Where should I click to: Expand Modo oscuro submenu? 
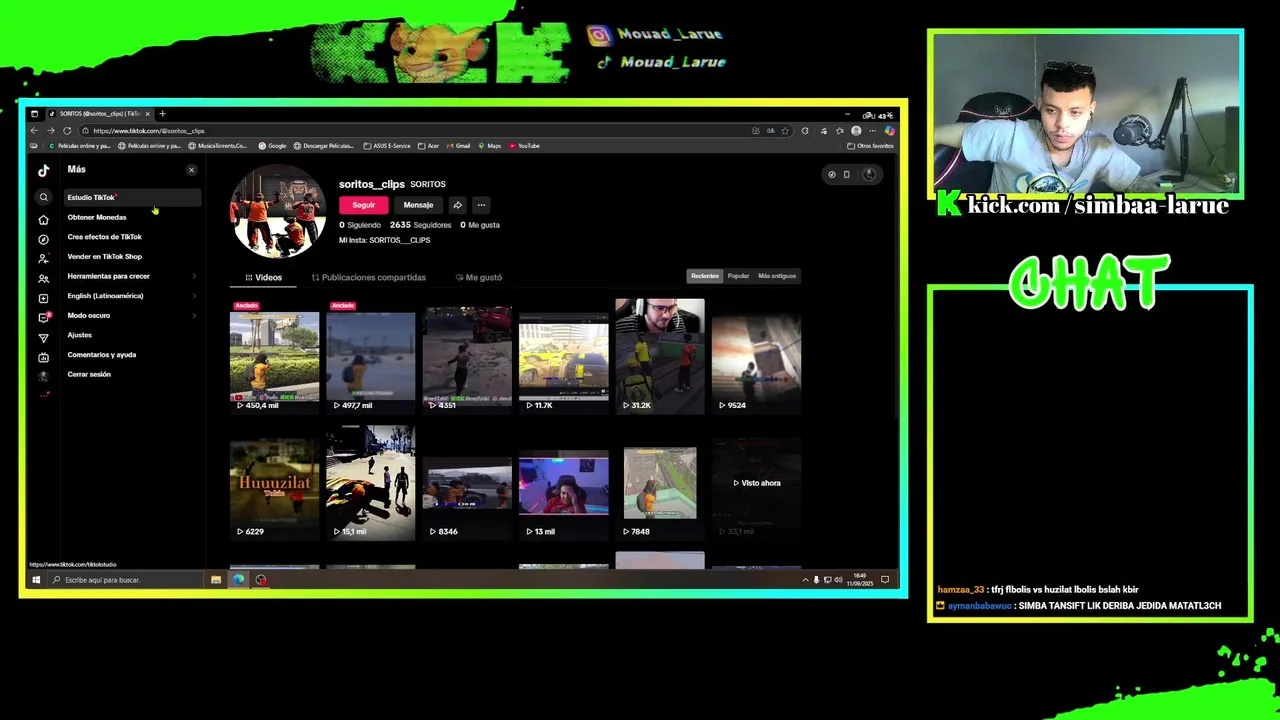click(132, 315)
